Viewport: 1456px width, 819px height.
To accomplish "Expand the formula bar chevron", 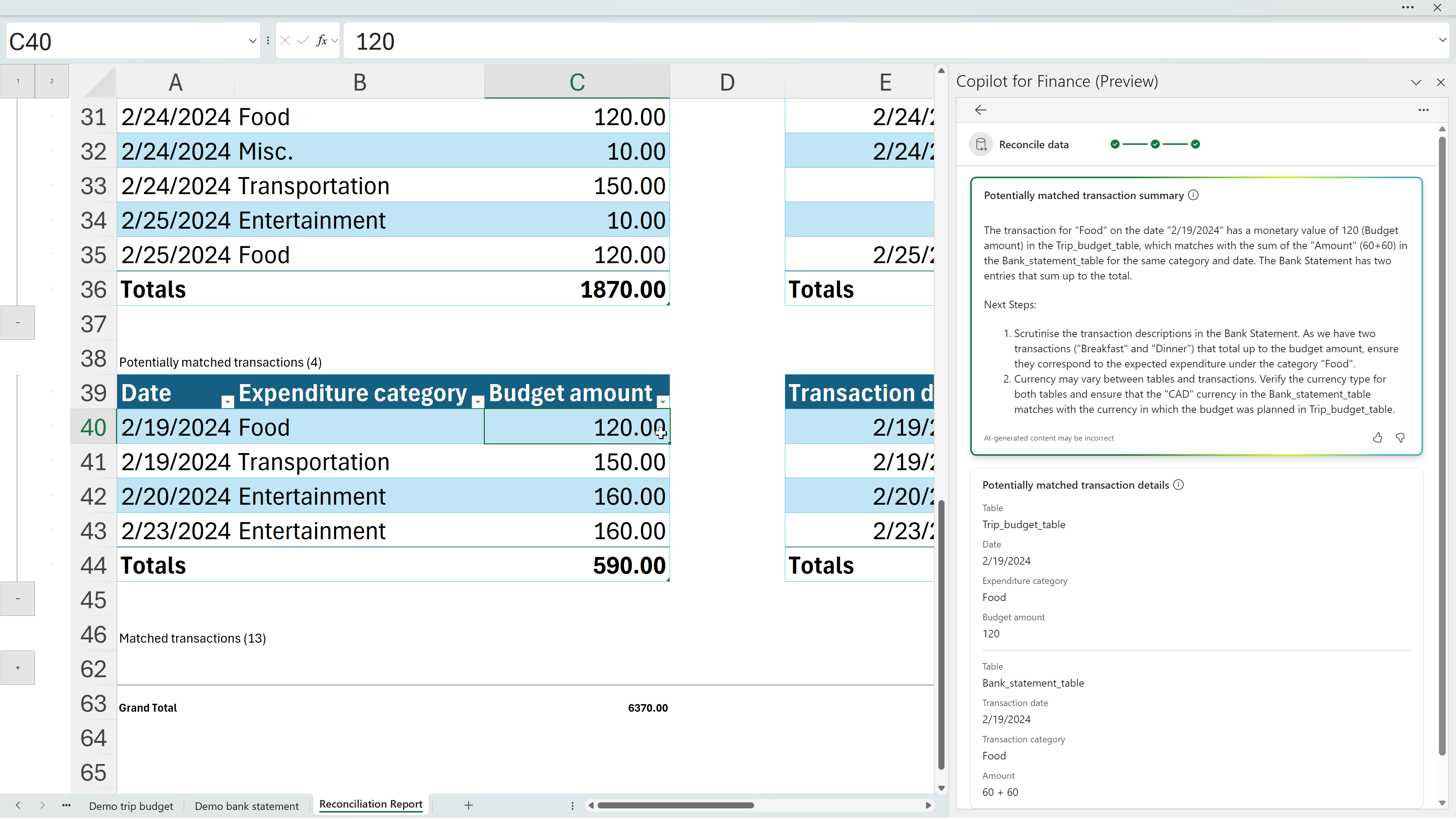I will [x=1442, y=41].
